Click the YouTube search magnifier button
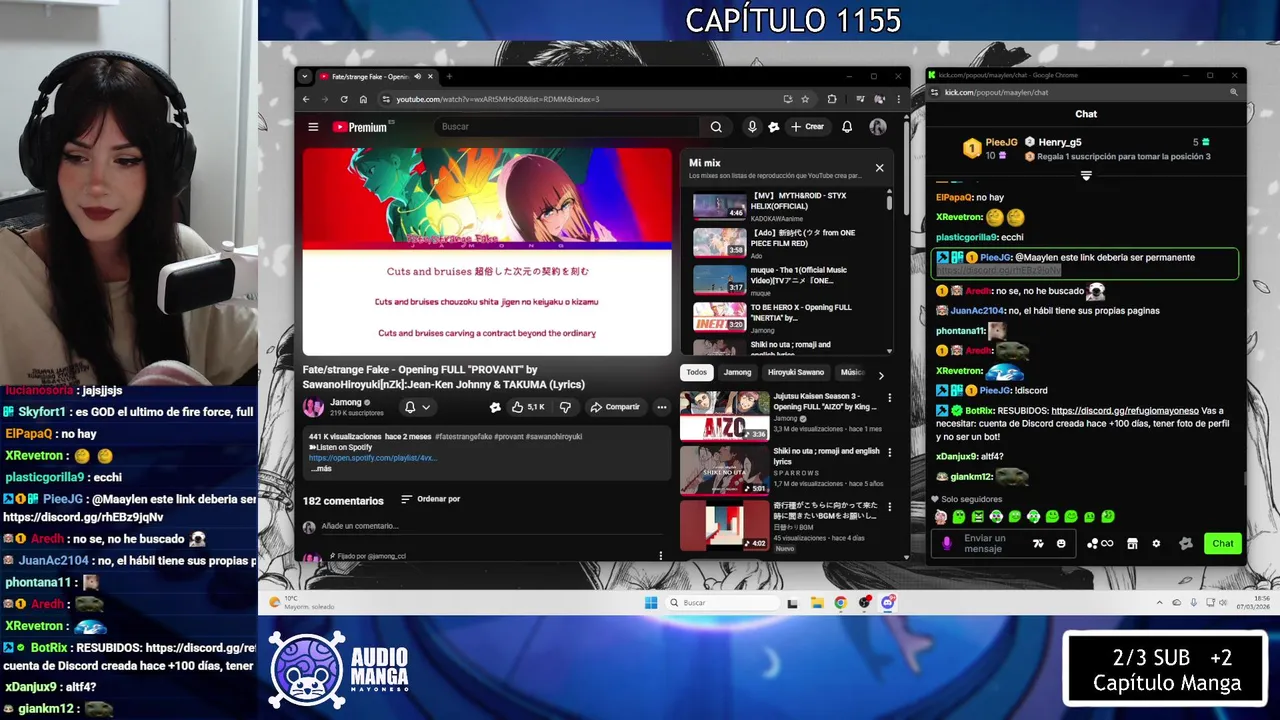Image resolution: width=1280 pixels, height=720 pixels. pos(716,127)
